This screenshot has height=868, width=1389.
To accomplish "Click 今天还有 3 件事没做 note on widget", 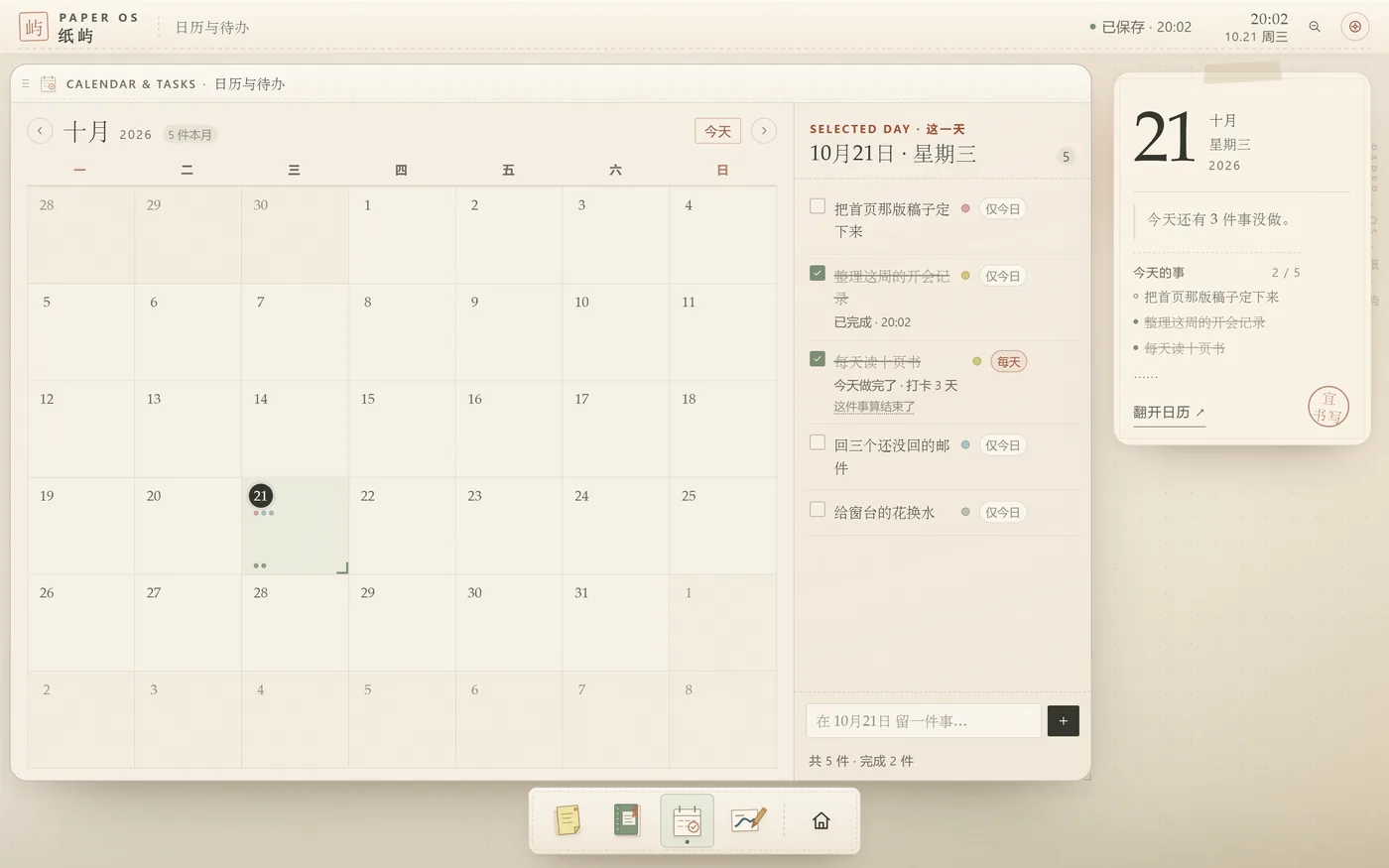I will tap(1220, 219).
